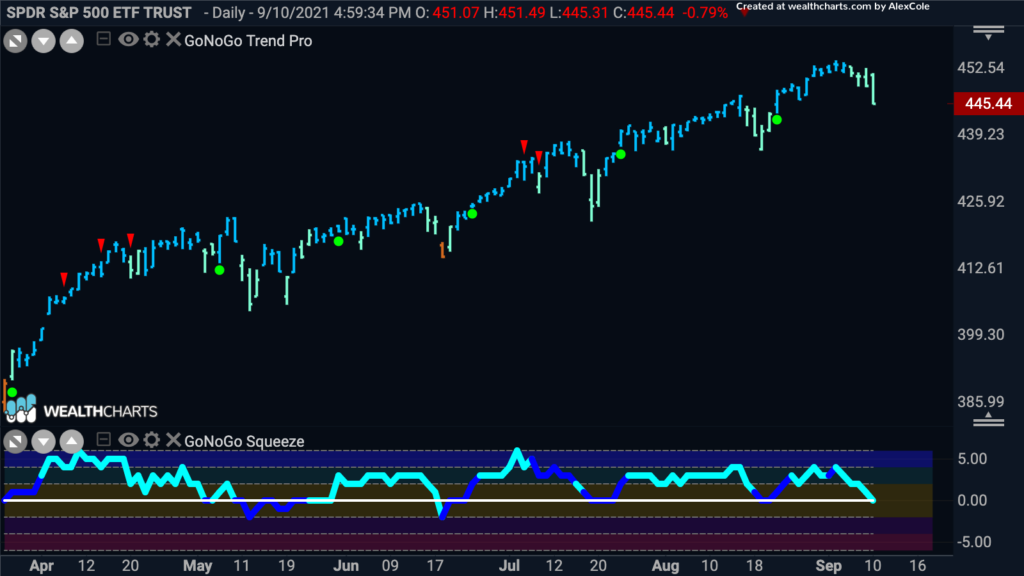Click the Jun label on time axis
Viewport: 1024px width, 576px height.
coord(346,566)
